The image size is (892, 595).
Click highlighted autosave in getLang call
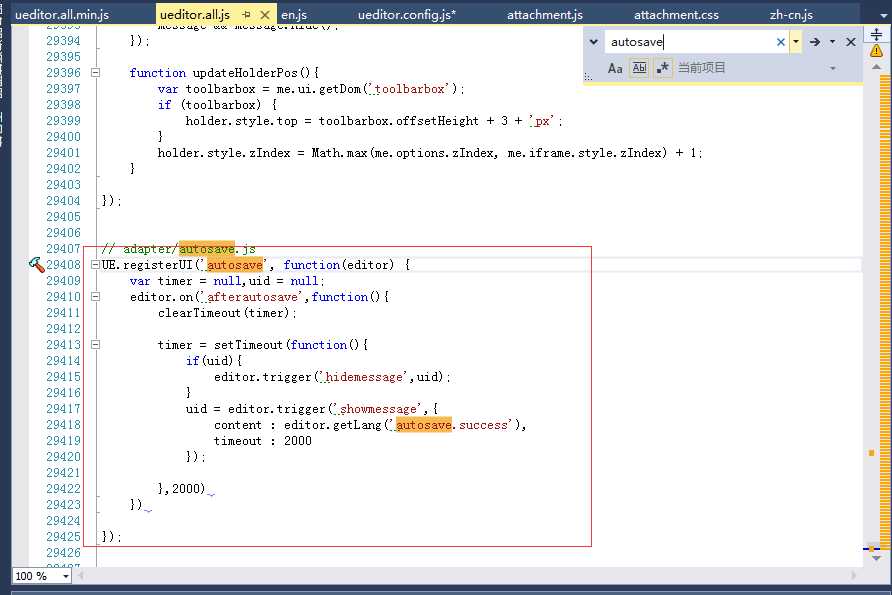(x=424, y=425)
